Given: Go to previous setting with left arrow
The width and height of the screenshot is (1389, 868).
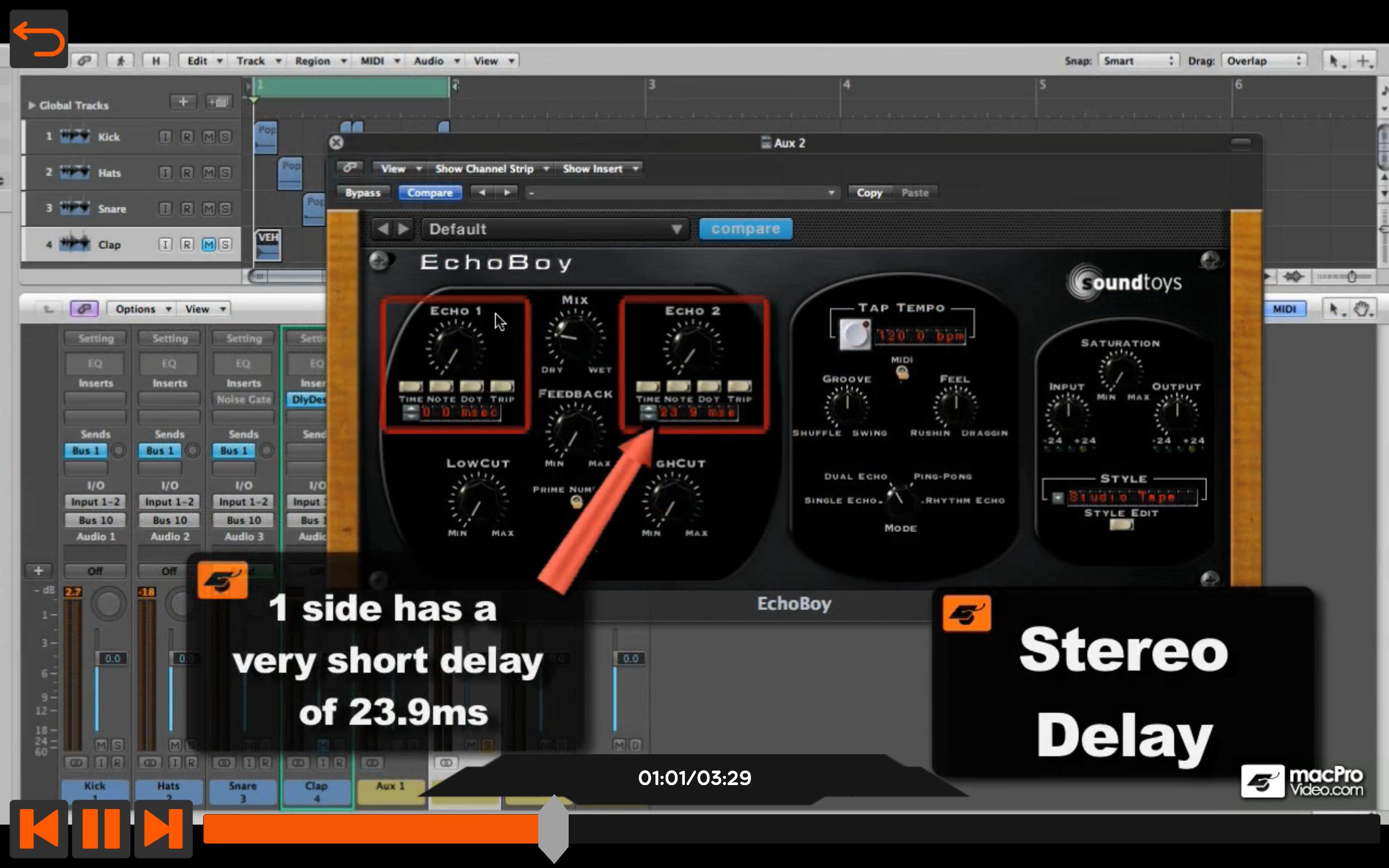Looking at the screenshot, I should [x=482, y=192].
